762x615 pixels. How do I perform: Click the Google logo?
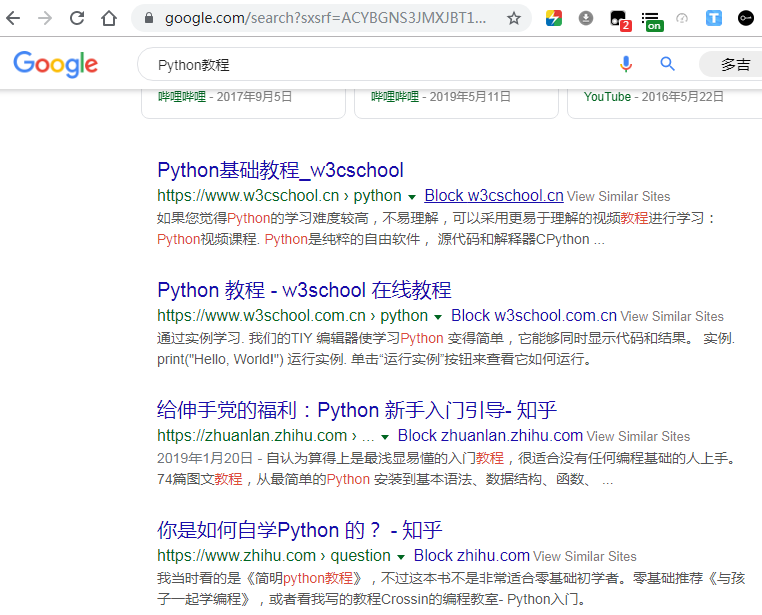[x=55, y=65]
